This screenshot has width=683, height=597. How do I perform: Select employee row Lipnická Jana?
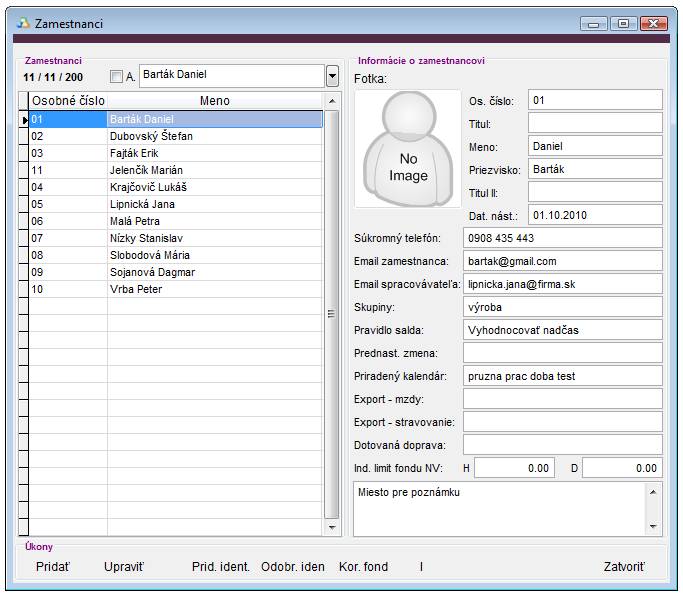pyautogui.click(x=175, y=204)
